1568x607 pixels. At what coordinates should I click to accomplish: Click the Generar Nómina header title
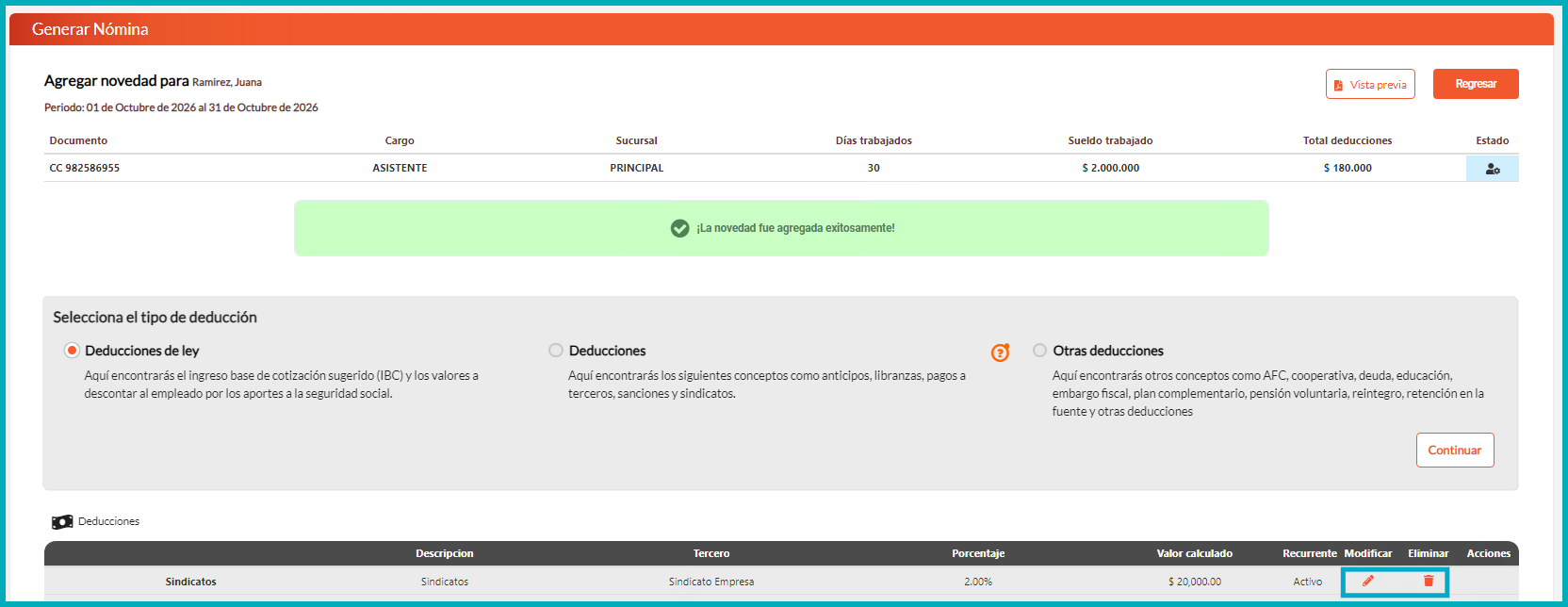pyautogui.click(x=90, y=29)
